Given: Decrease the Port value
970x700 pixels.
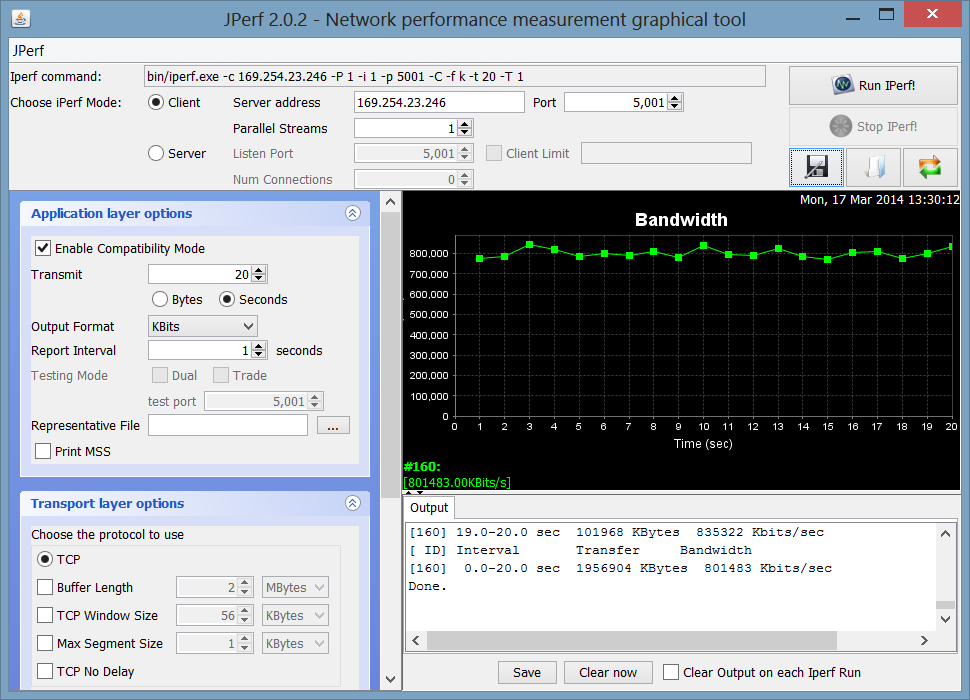Looking at the screenshot, I should click(676, 107).
